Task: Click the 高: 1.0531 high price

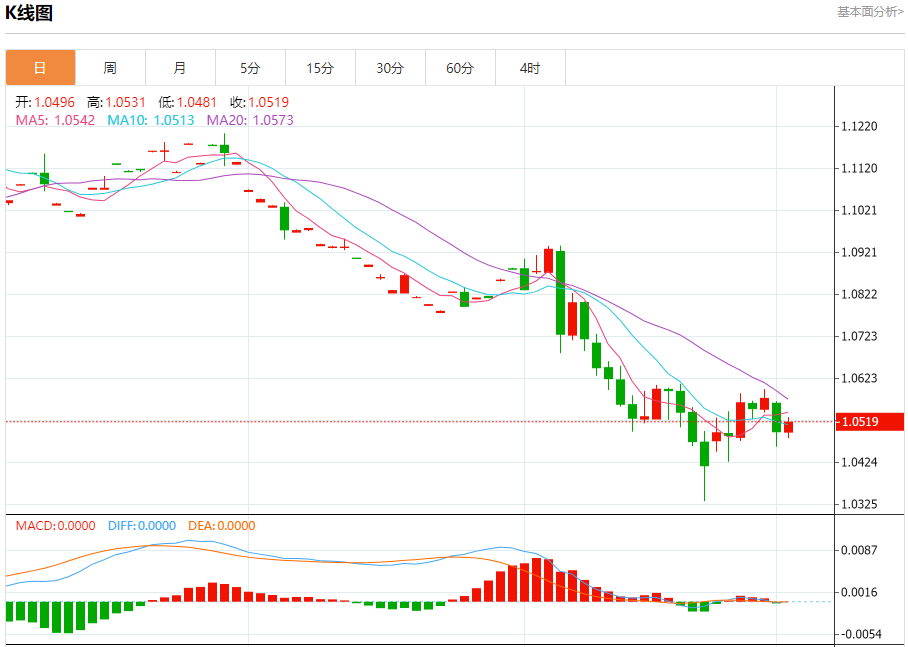Action: 116,103
